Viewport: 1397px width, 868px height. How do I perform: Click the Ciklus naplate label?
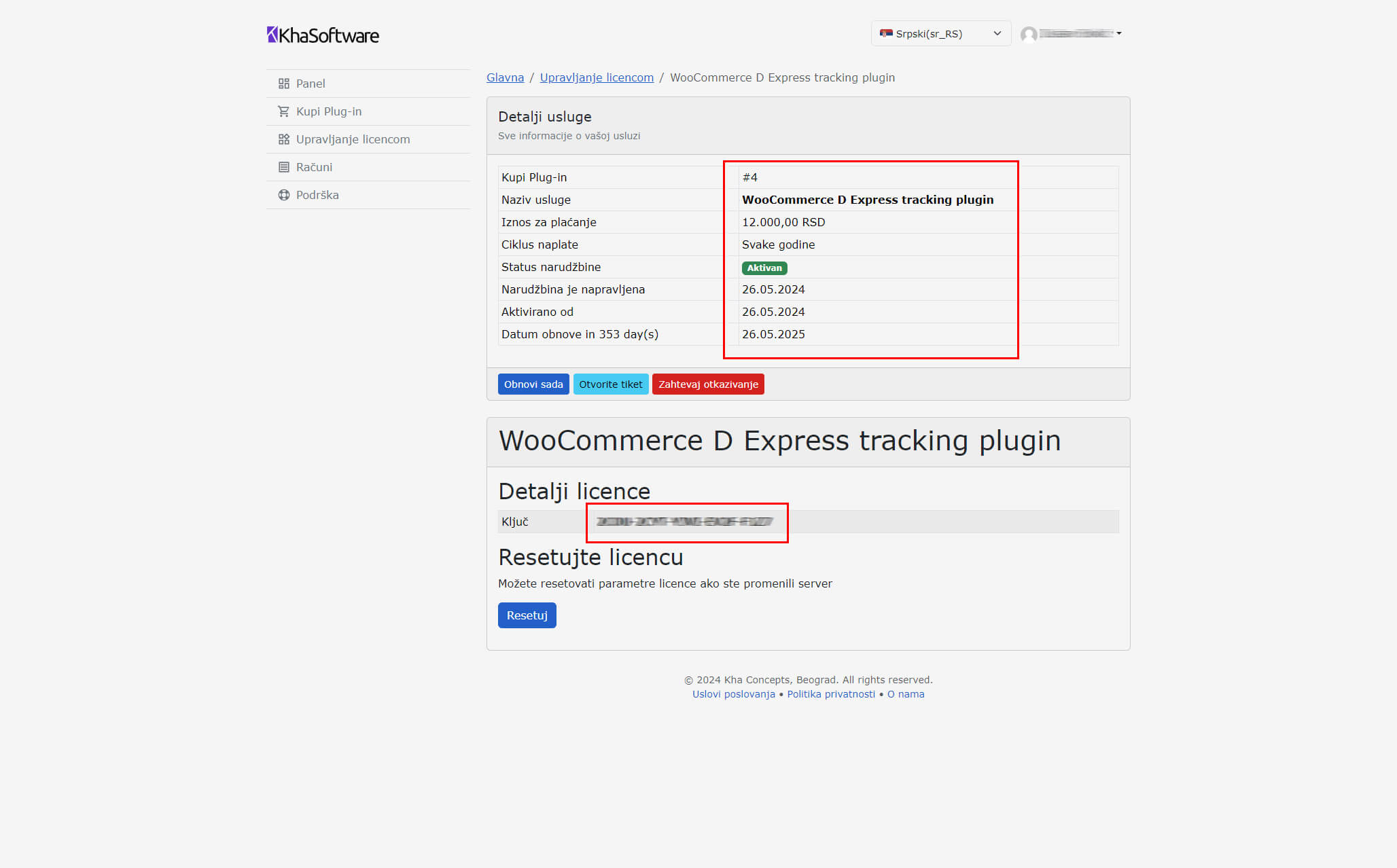[540, 245]
